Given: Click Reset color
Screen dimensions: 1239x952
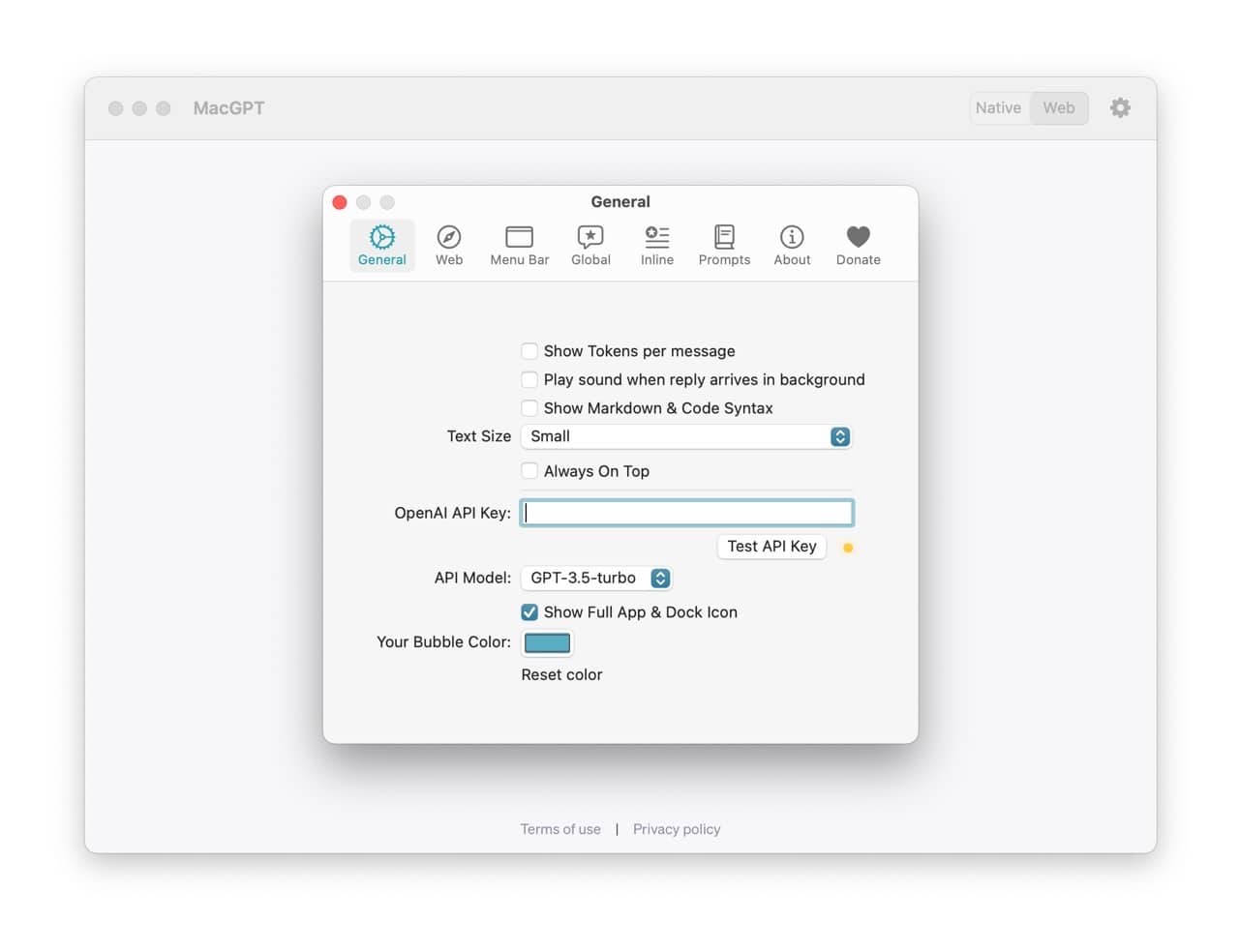Looking at the screenshot, I should pos(561,674).
